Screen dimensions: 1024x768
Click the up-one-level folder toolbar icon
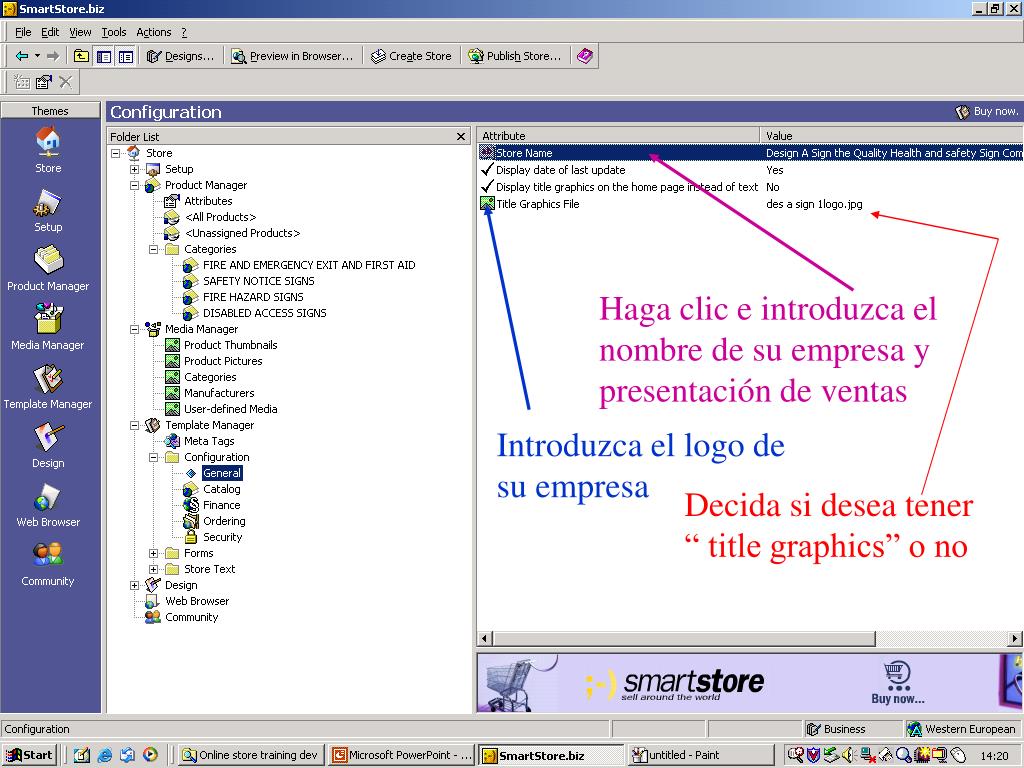tap(81, 56)
